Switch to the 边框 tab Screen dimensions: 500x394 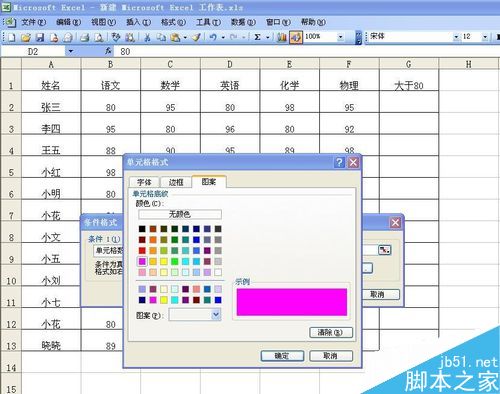(x=176, y=182)
